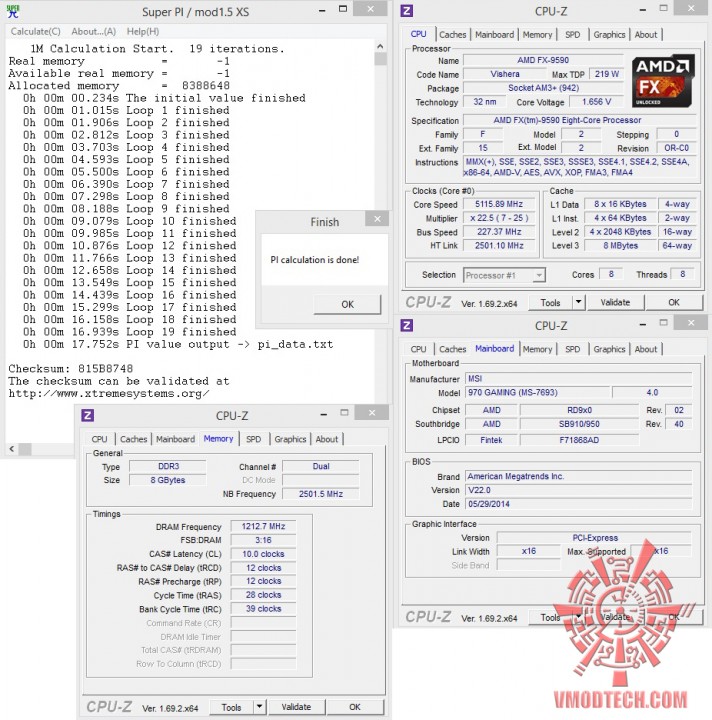
Task: Click OK in Memory CPU-Z window
Action: pos(354,707)
